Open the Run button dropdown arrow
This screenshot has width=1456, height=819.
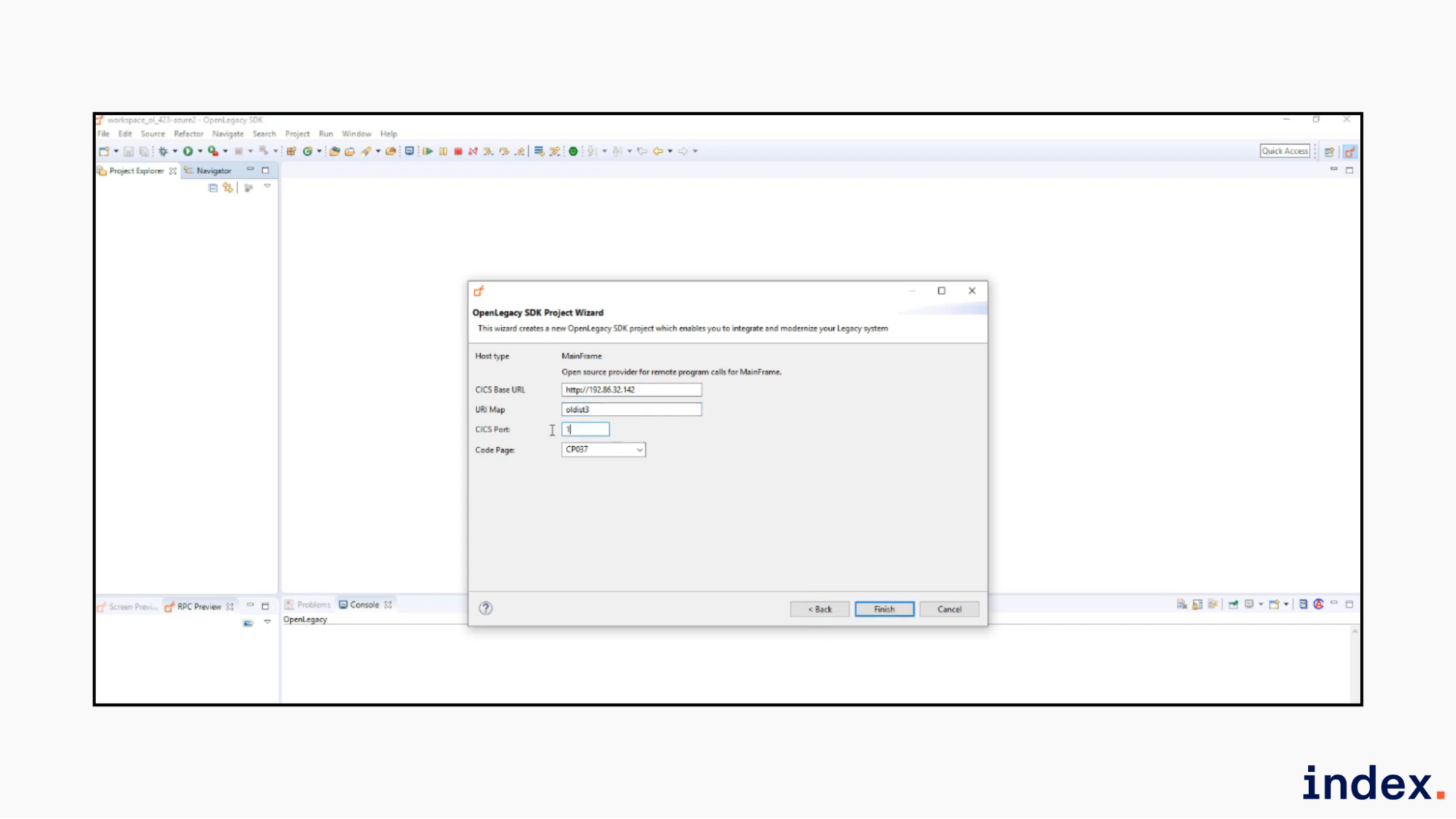pos(200,151)
